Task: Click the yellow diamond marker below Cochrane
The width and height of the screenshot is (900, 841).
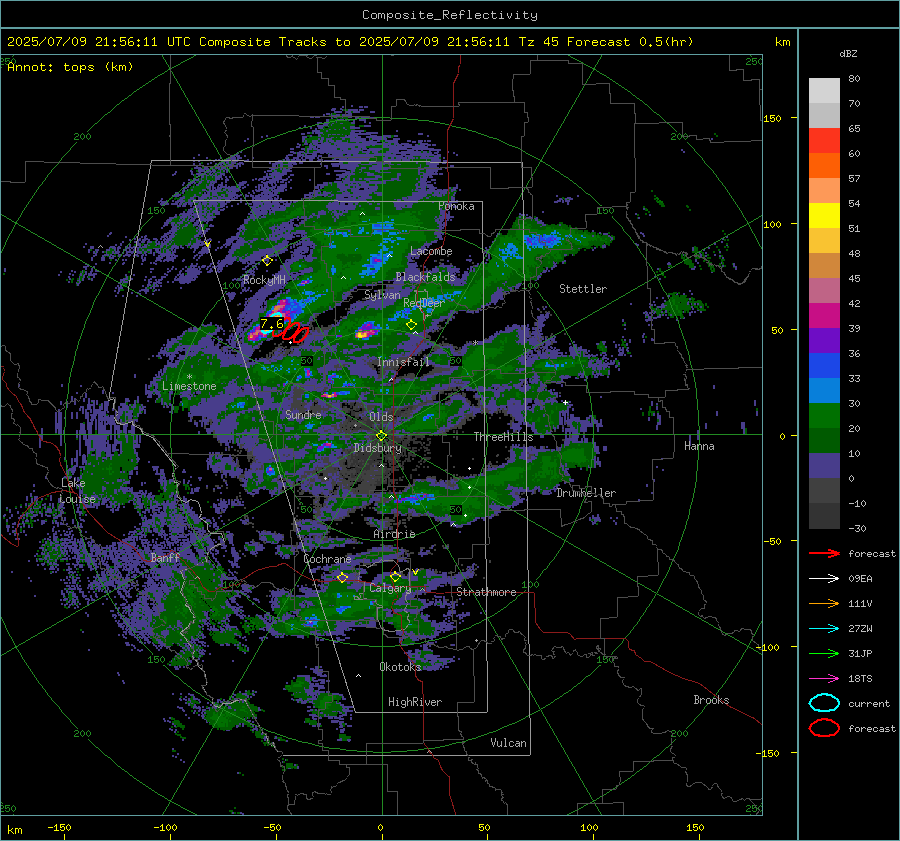Action: [x=342, y=578]
